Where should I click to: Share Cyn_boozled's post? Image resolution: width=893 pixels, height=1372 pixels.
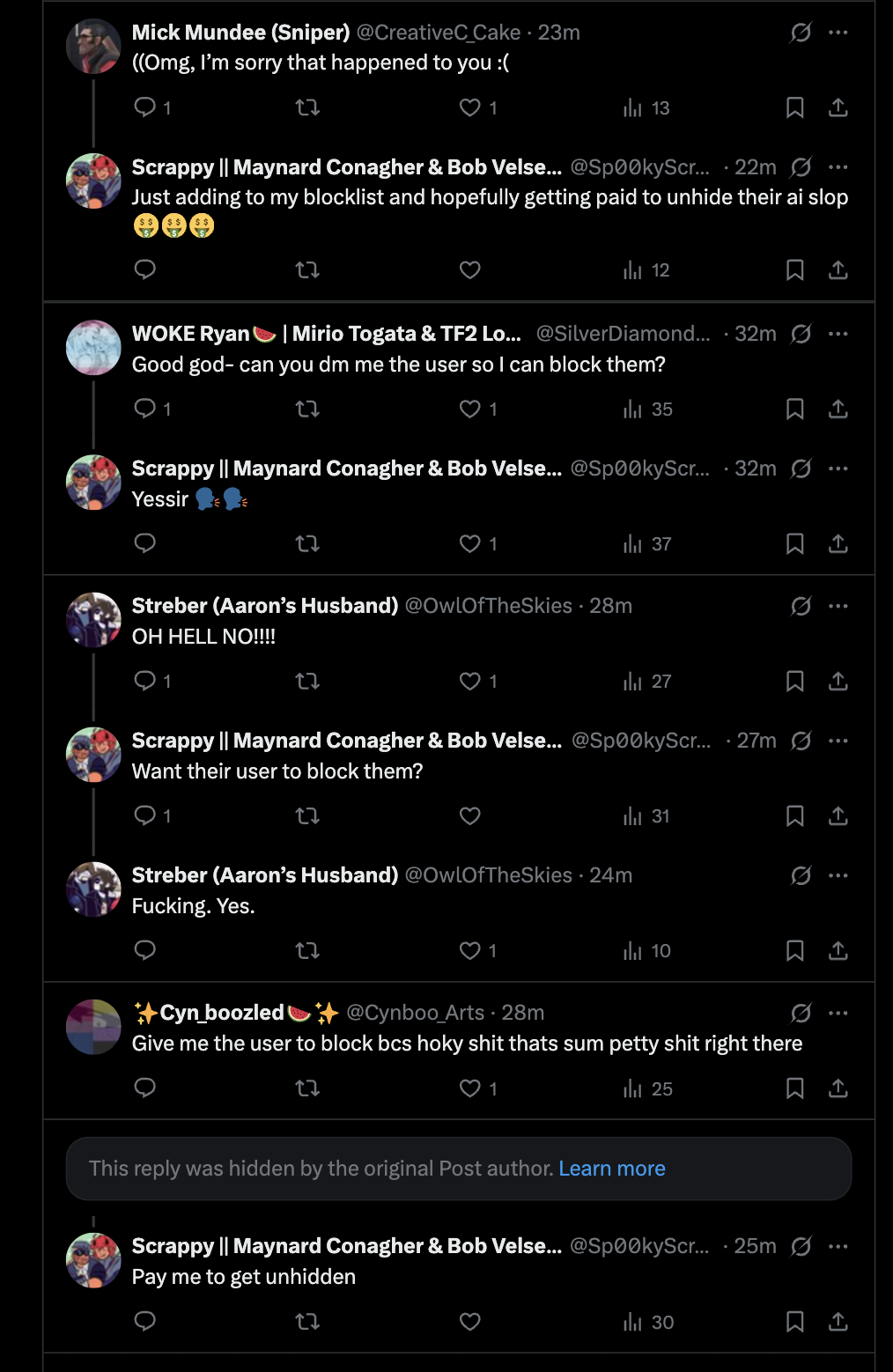838,1088
